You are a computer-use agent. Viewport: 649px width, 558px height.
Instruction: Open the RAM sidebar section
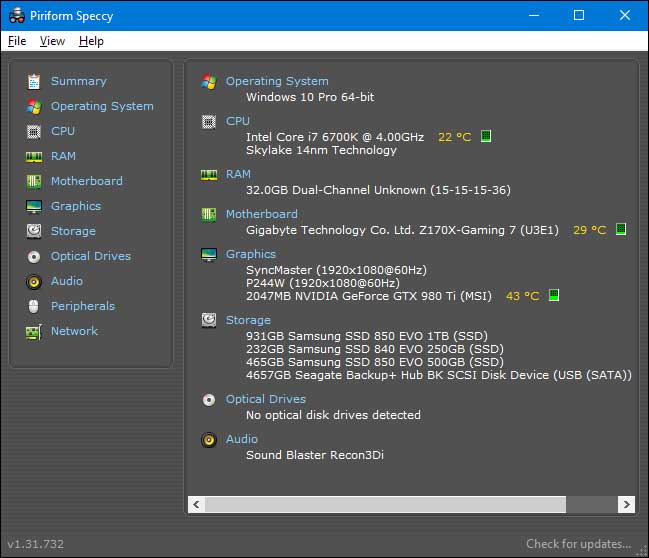click(63, 156)
